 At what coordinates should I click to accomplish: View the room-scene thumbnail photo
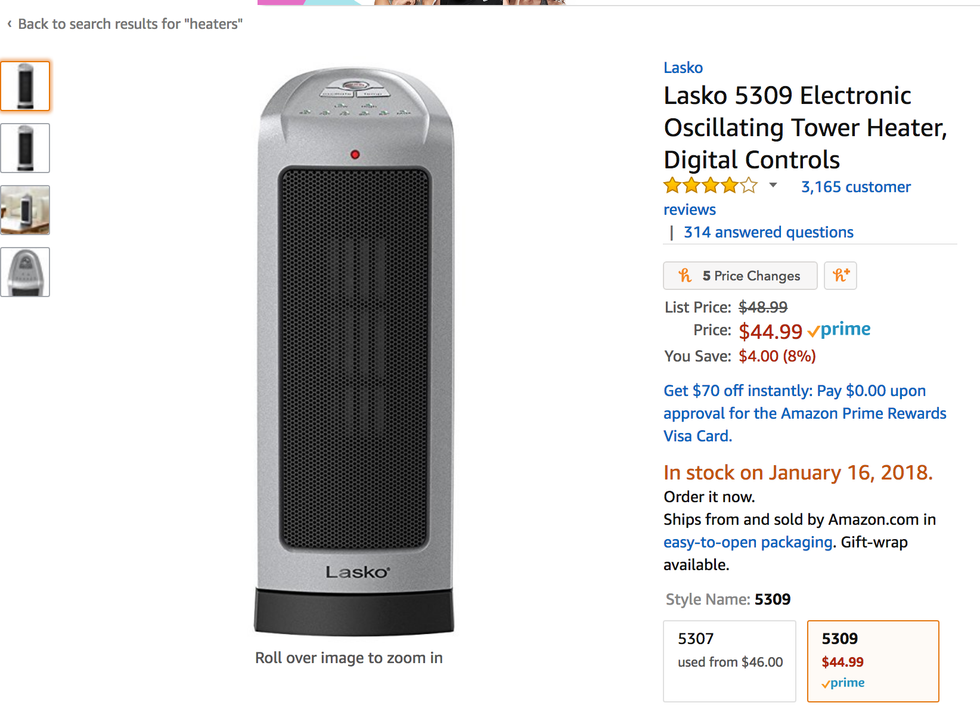25,210
